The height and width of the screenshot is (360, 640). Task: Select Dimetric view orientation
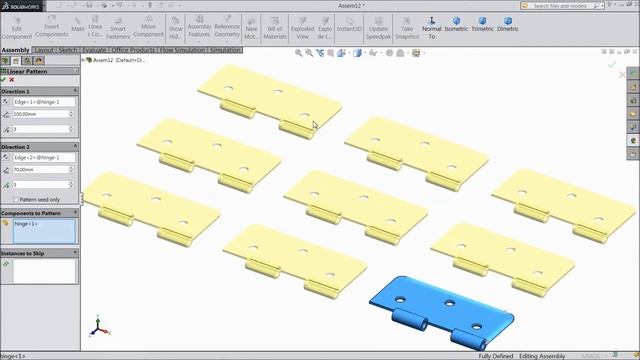point(508,24)
